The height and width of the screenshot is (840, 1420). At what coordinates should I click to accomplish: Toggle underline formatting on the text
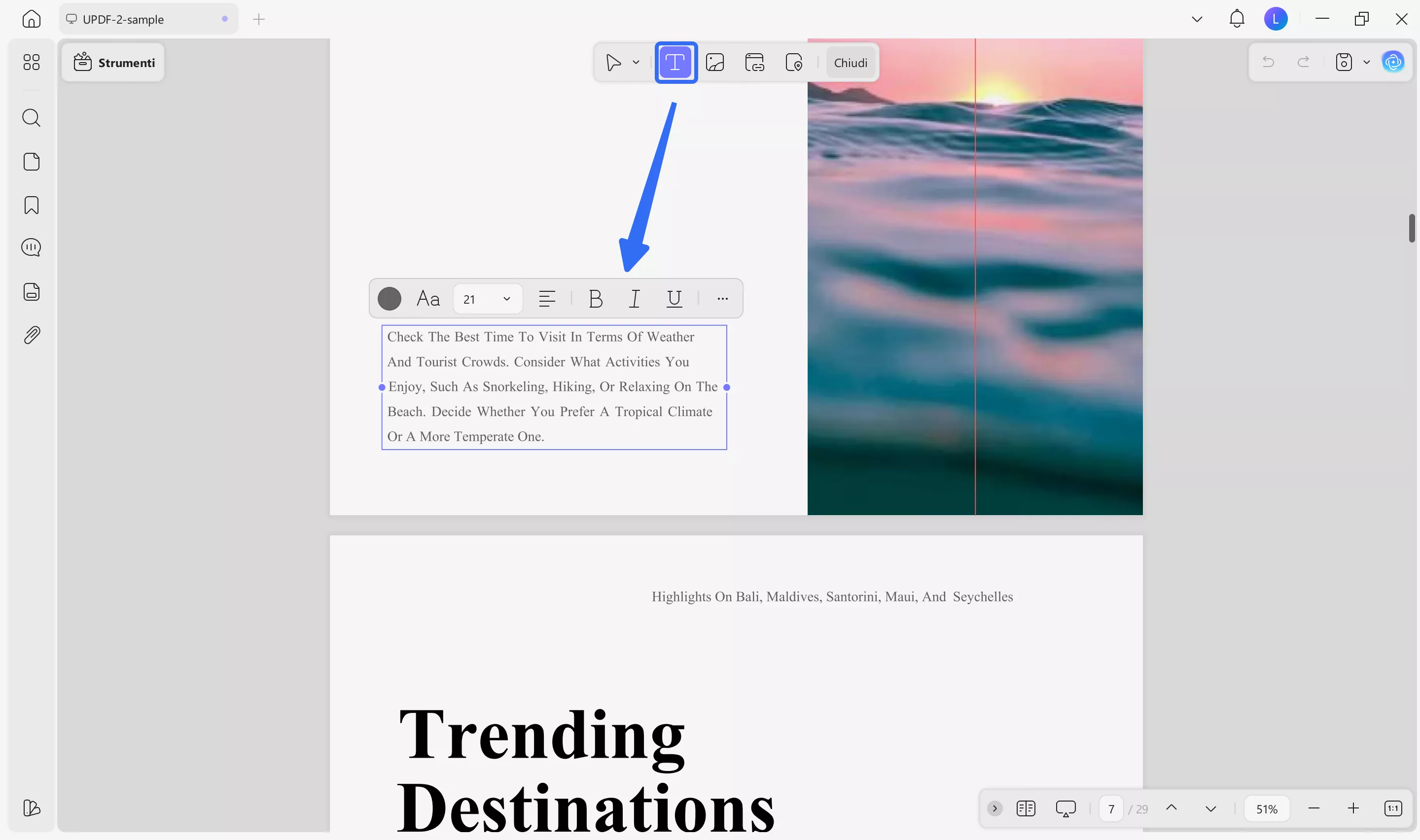[x=674, y=298]
